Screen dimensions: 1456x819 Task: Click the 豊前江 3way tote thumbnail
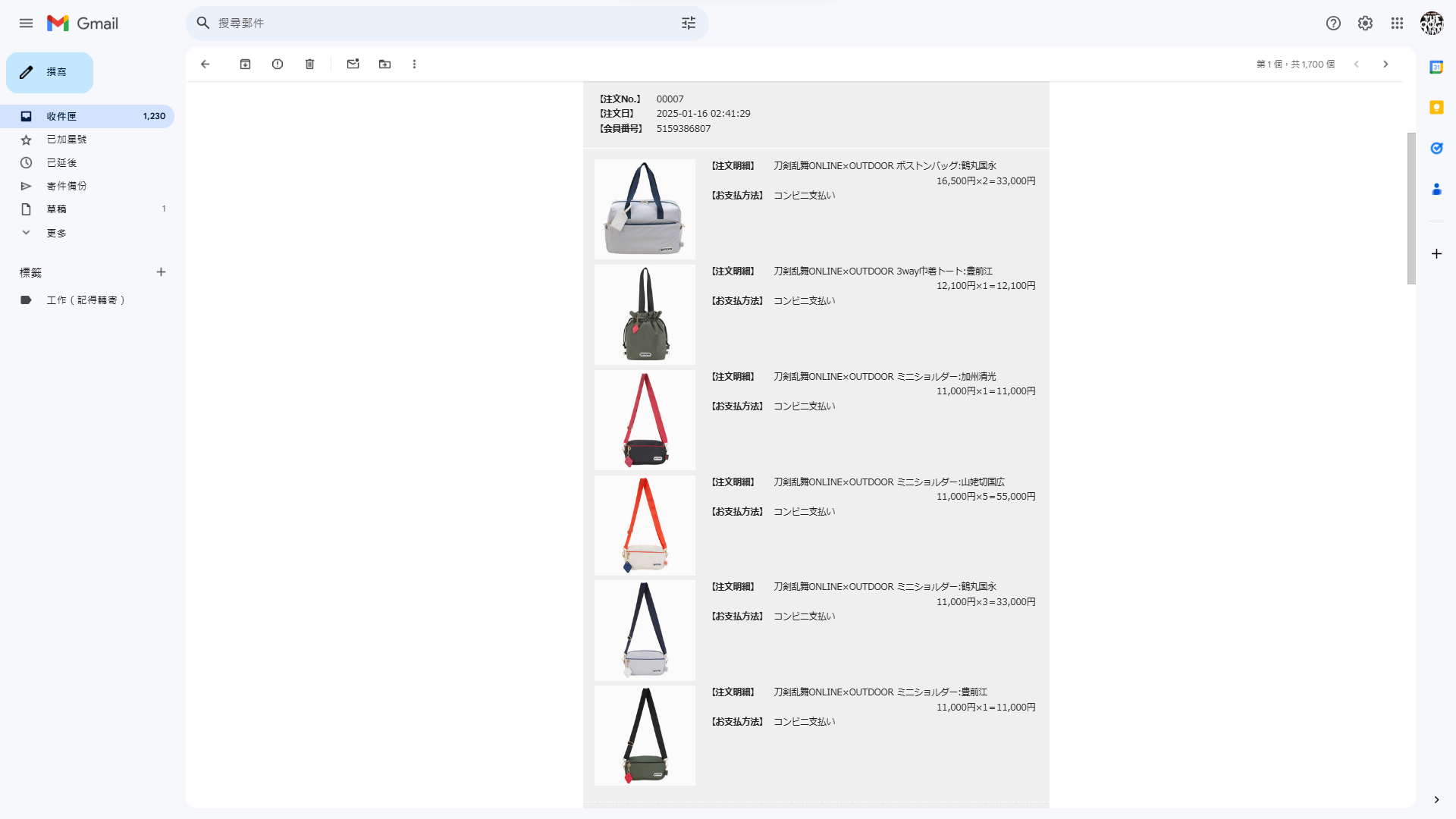(645, 315)
